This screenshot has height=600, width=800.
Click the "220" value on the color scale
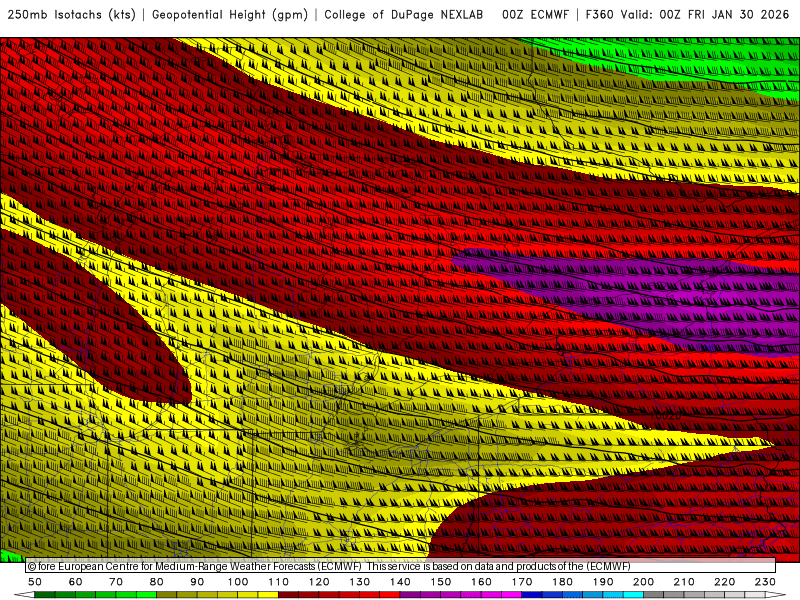(x=724, y=582)
